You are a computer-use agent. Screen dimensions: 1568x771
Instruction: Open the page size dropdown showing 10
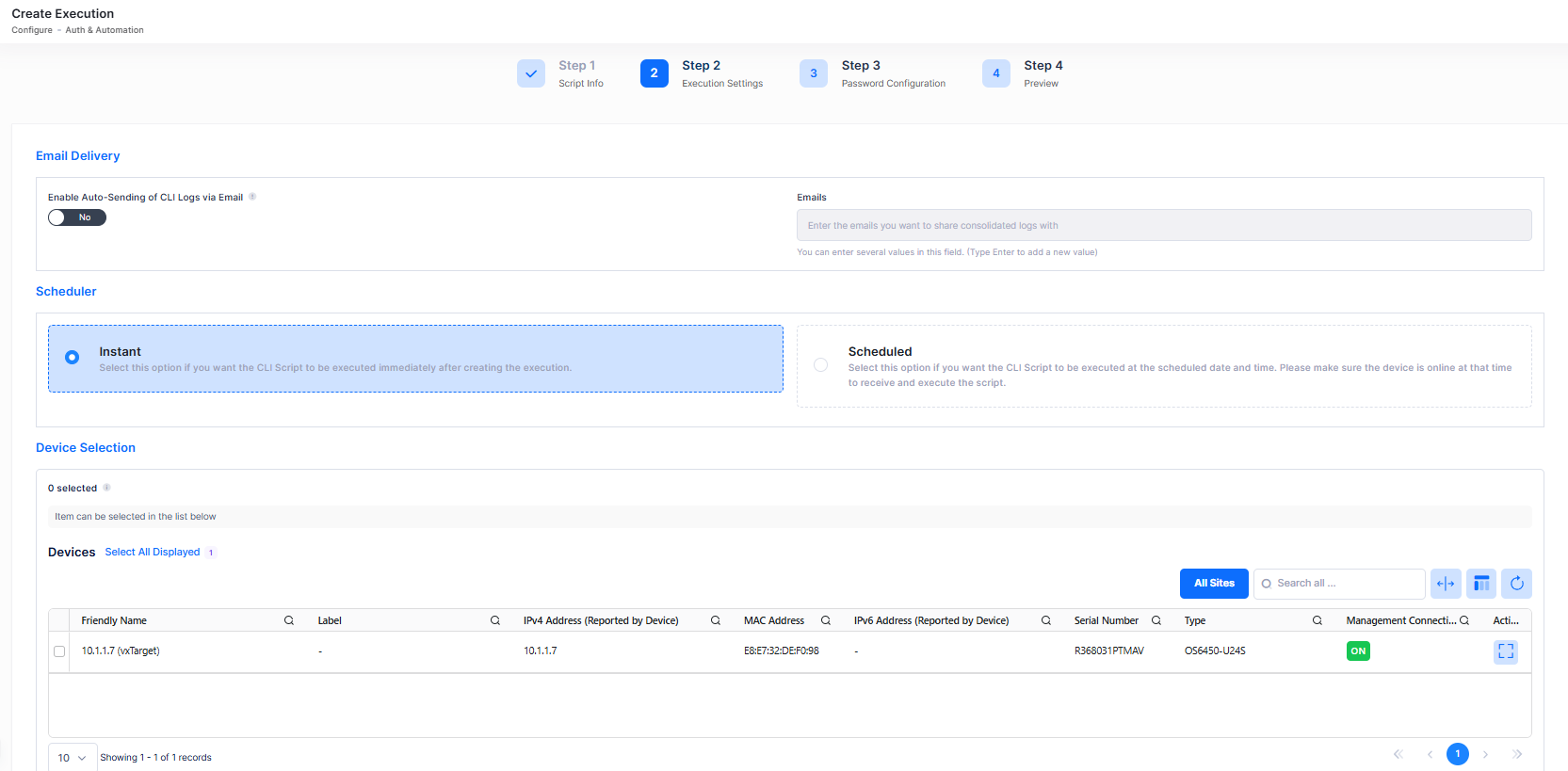[x=73, y=758]
